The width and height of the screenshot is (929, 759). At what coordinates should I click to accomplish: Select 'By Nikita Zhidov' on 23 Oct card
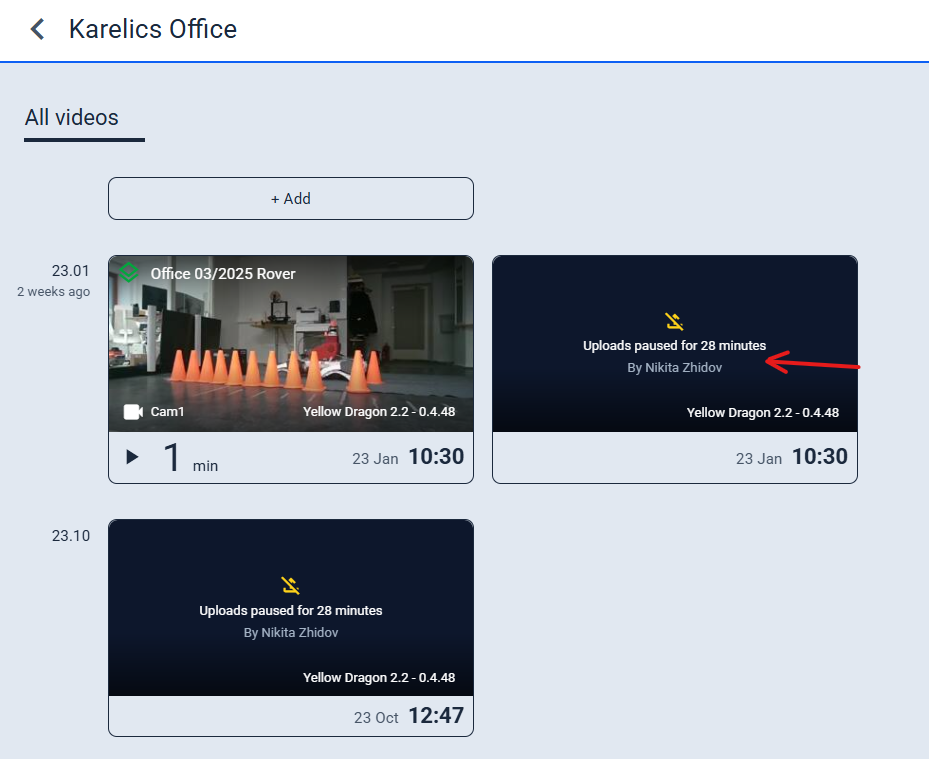point(290,632)
